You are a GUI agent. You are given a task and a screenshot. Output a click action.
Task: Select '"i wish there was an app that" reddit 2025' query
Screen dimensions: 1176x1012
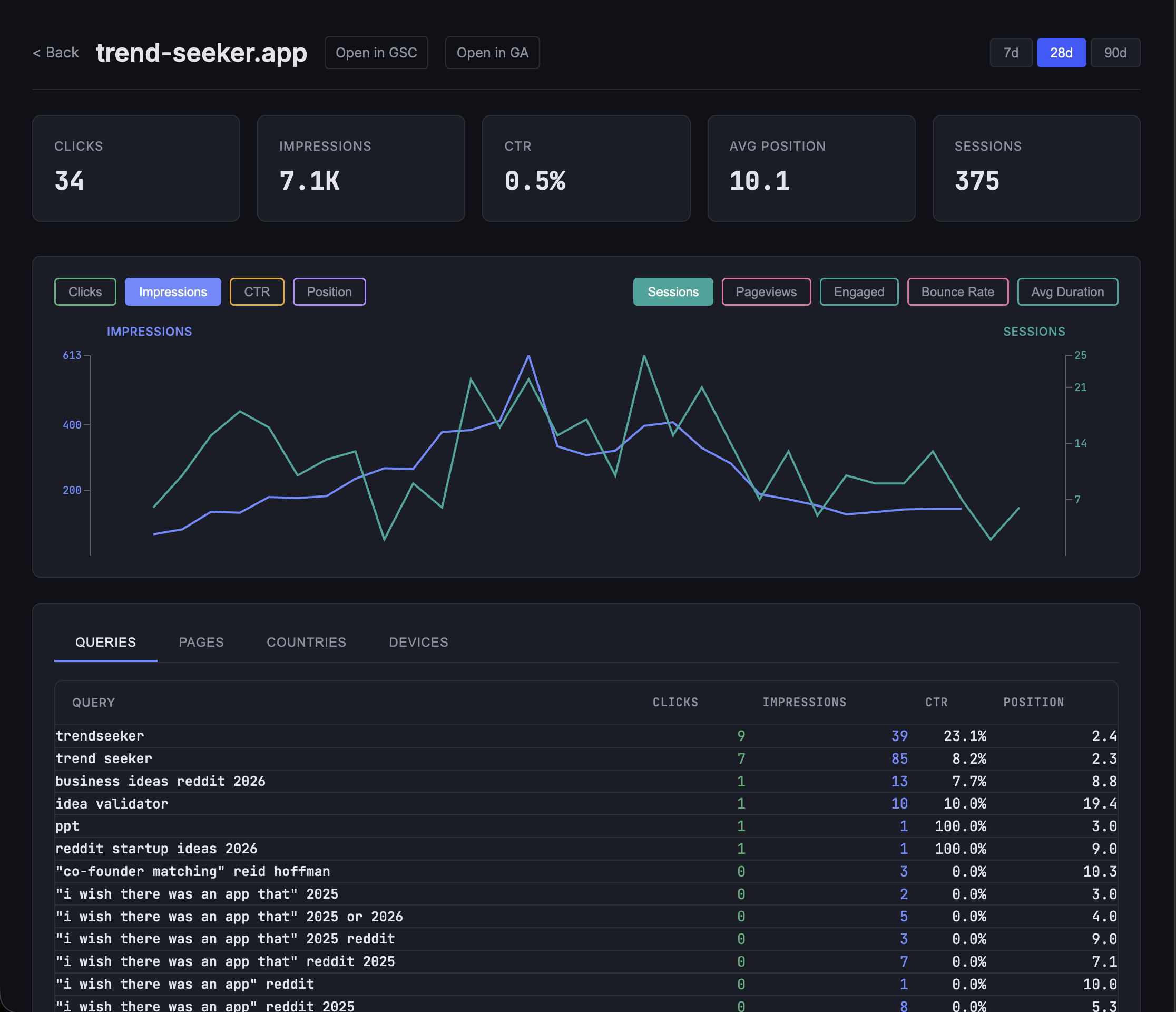tap(586, 961)
